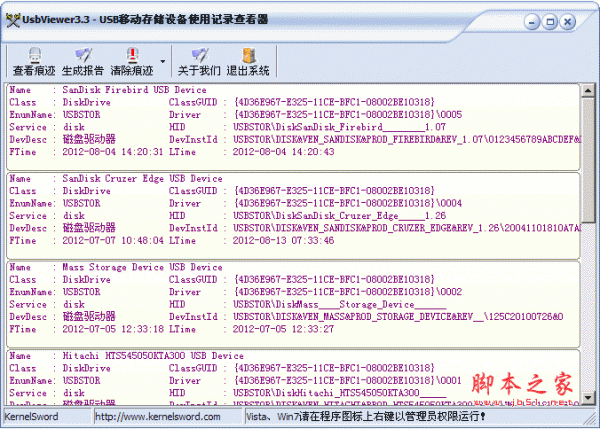The height and width of the screenshot is (429, 600).
Task: Click the window resize grip in the corner
Action: [x=591, y=419]
